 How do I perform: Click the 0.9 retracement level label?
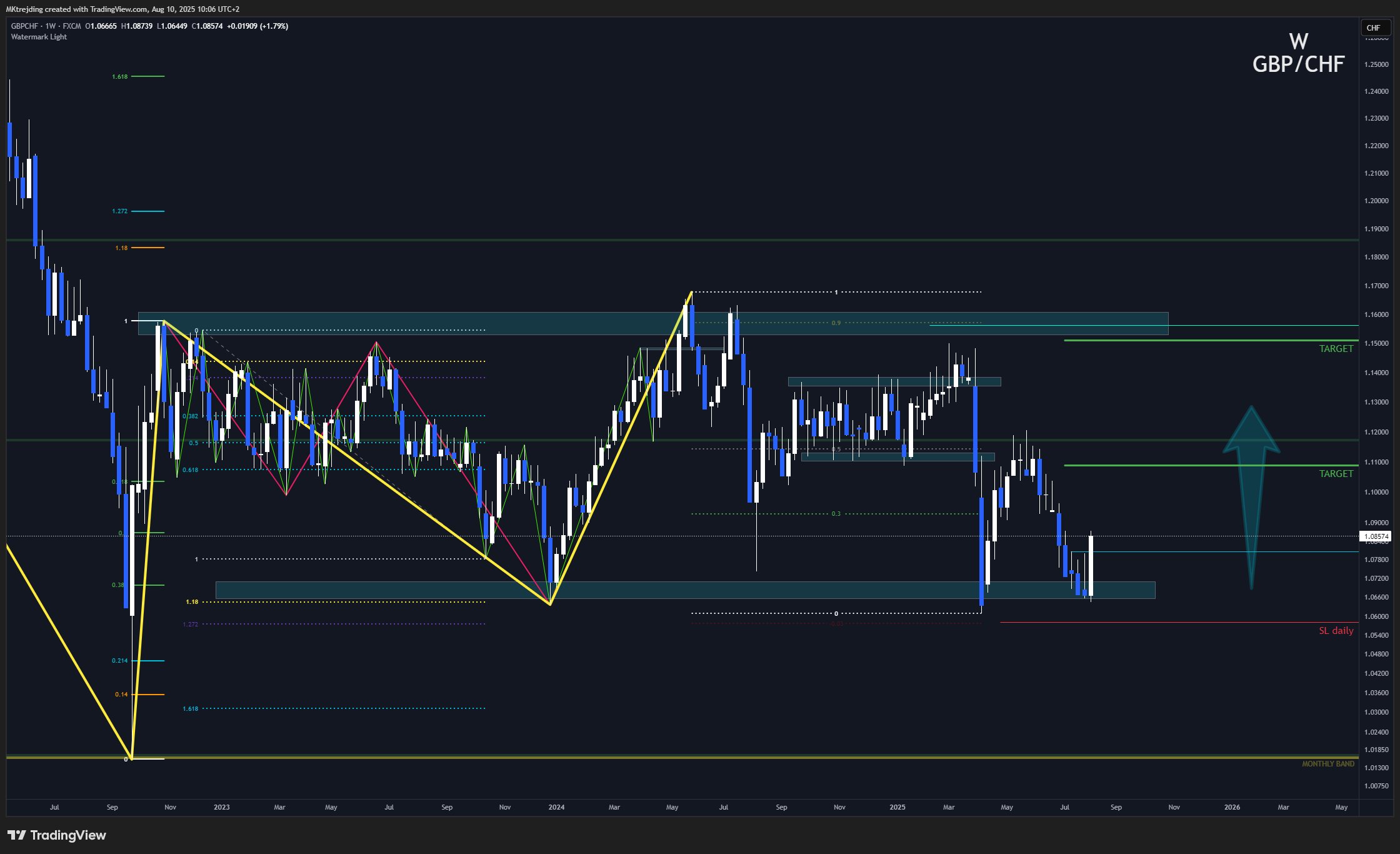tap(836, 323)
